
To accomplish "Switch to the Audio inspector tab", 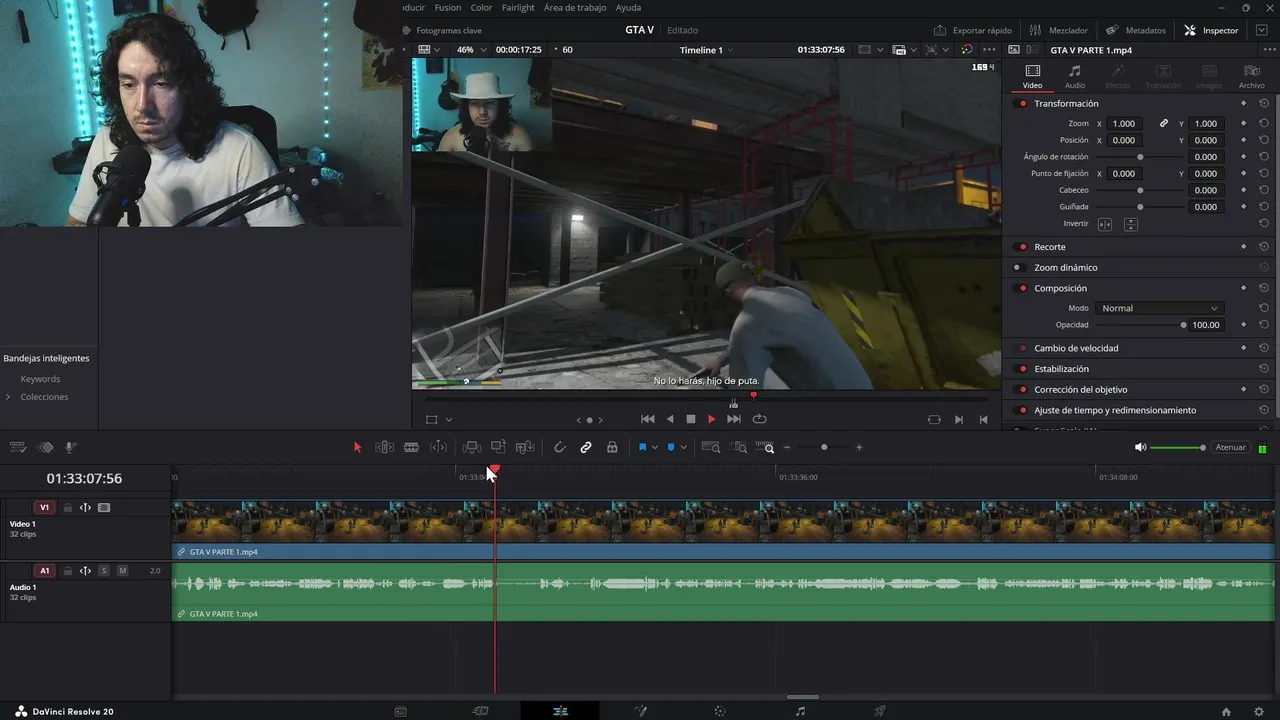I will tap(1075, 77).
